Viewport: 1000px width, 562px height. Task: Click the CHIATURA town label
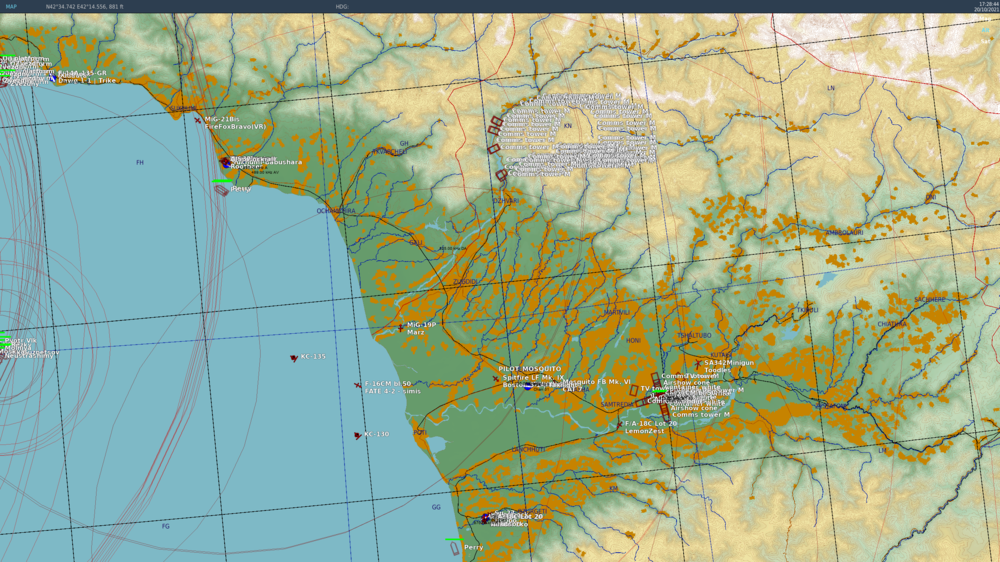tap(892, 324)
